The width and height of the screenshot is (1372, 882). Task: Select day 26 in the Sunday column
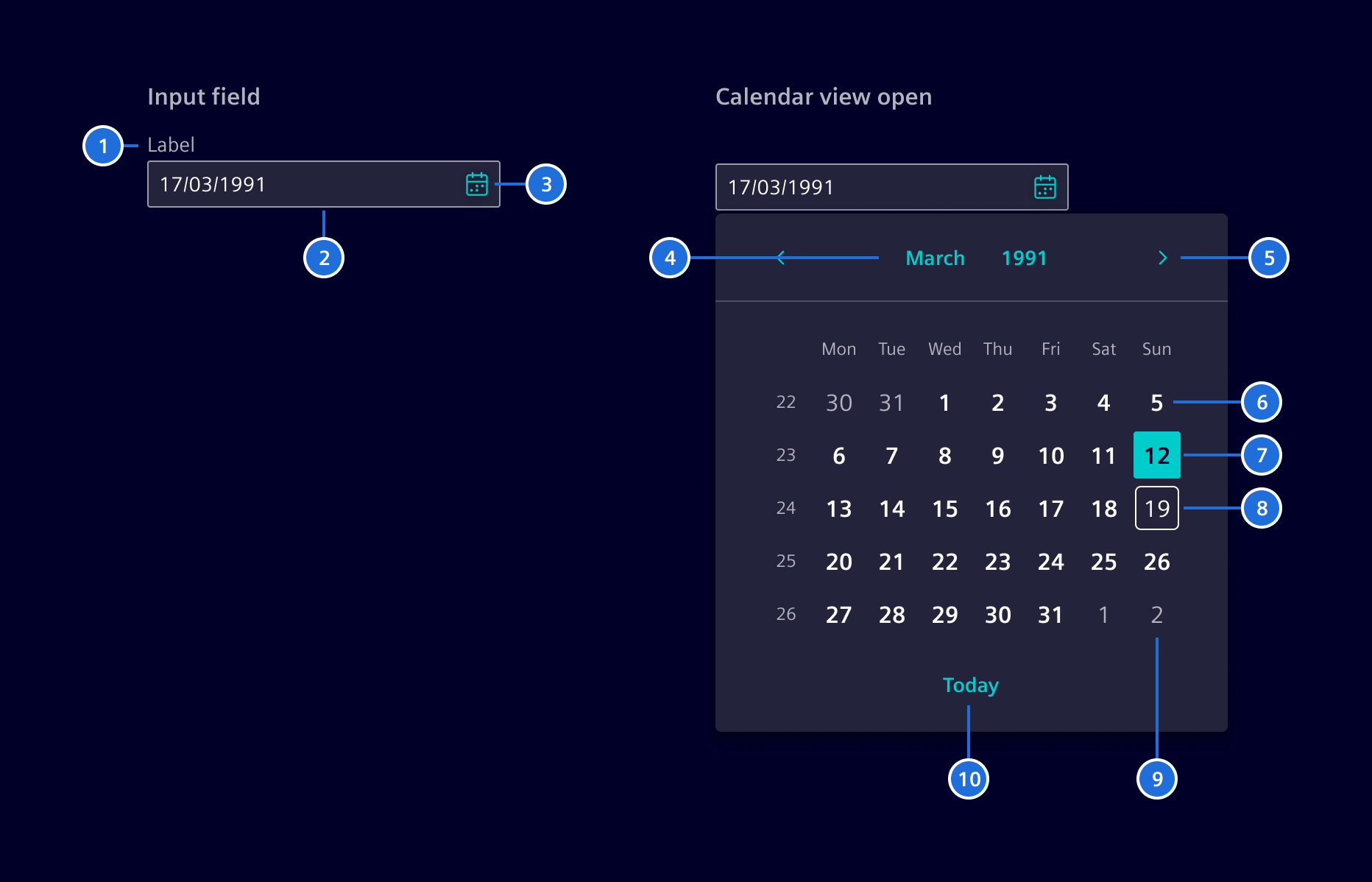point(1156,562)
